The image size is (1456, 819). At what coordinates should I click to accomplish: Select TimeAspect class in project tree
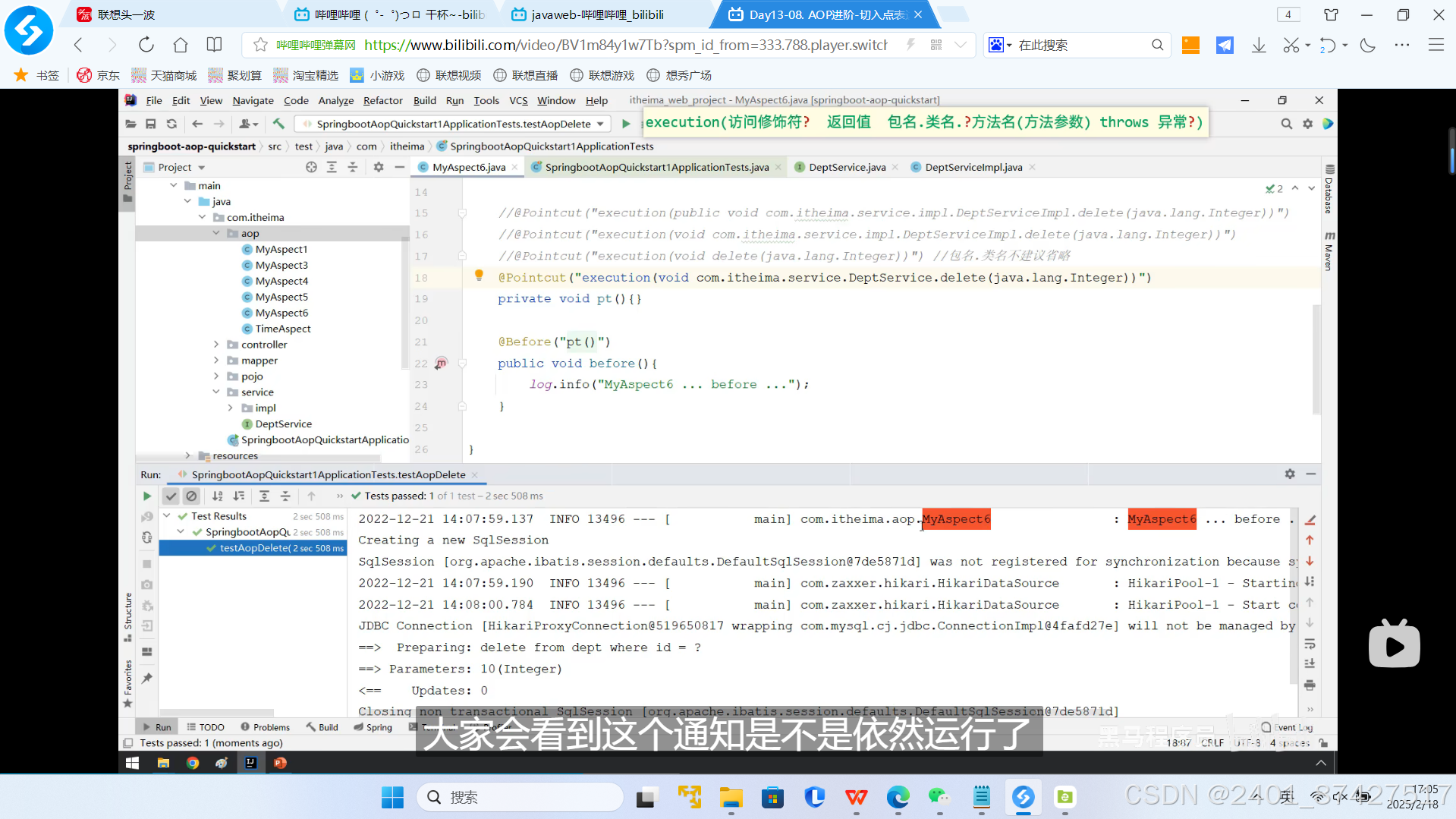pos(283,329)
